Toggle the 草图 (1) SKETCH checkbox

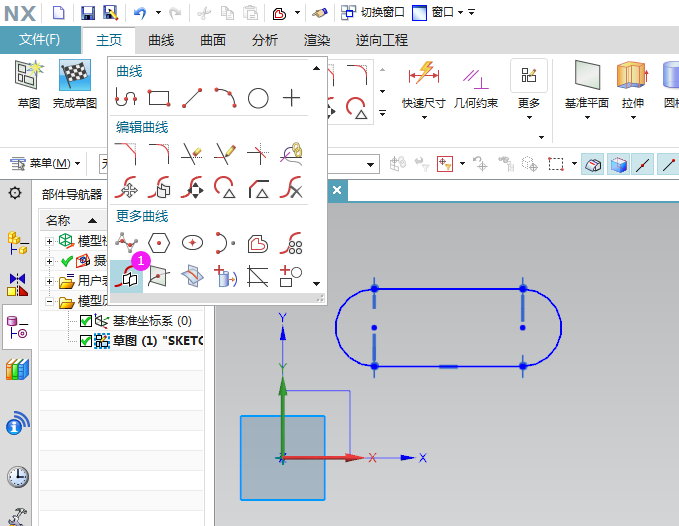click(x=85, y=341)
